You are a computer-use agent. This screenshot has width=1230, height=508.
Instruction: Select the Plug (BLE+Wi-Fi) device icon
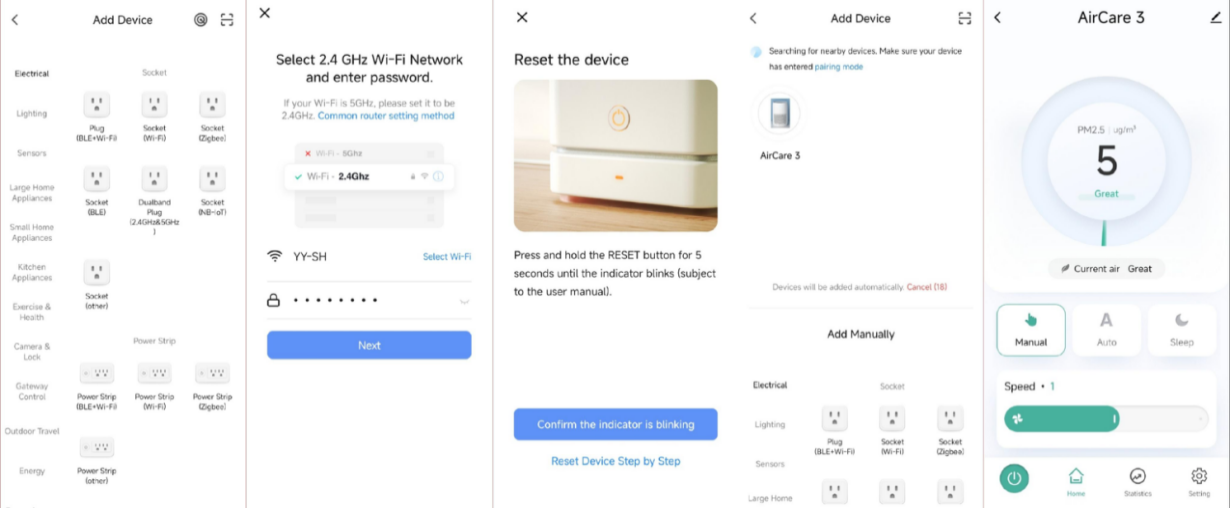(96, 104)
